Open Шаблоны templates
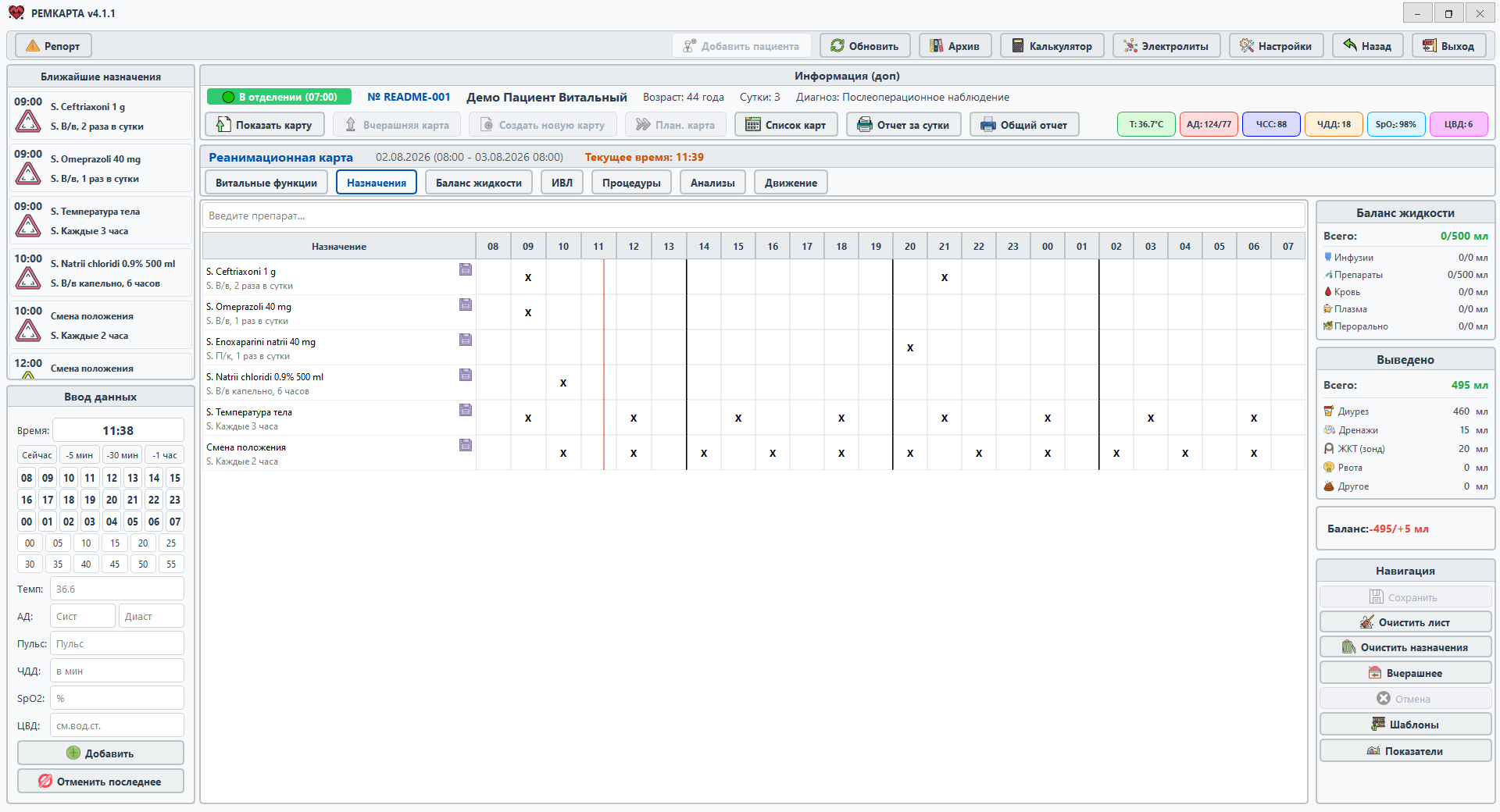1500x812 pixels. pyautogui.click(x=1405, y=725)
